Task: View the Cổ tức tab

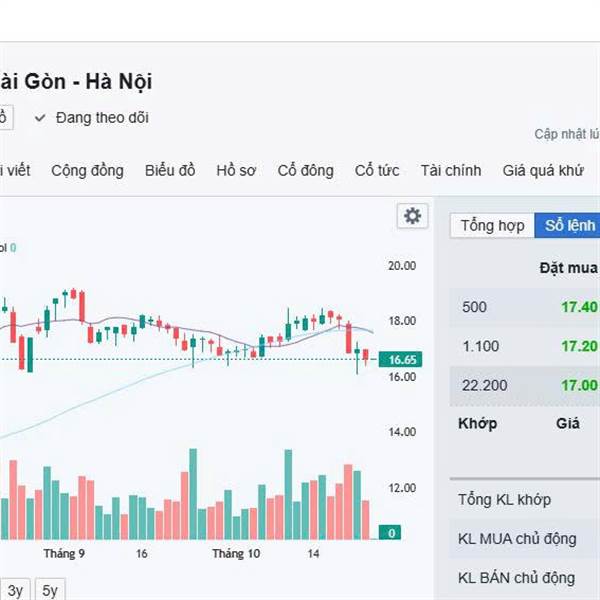Action: pos(377,170)
